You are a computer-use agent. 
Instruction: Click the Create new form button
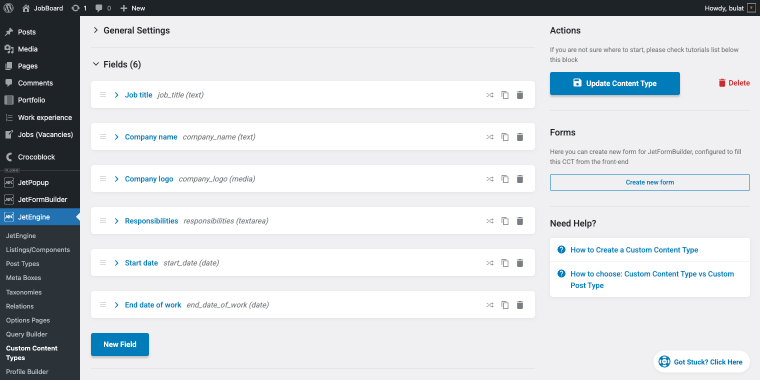click(649, 182)
